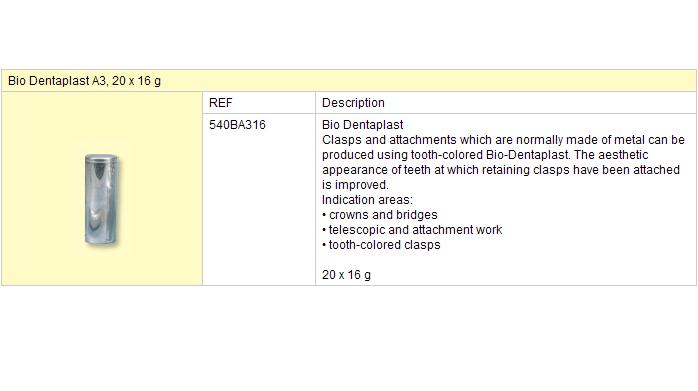
Task: Click the Bio Dentaplast name in description
Action: pyautogui.click(x=362, y=125)
